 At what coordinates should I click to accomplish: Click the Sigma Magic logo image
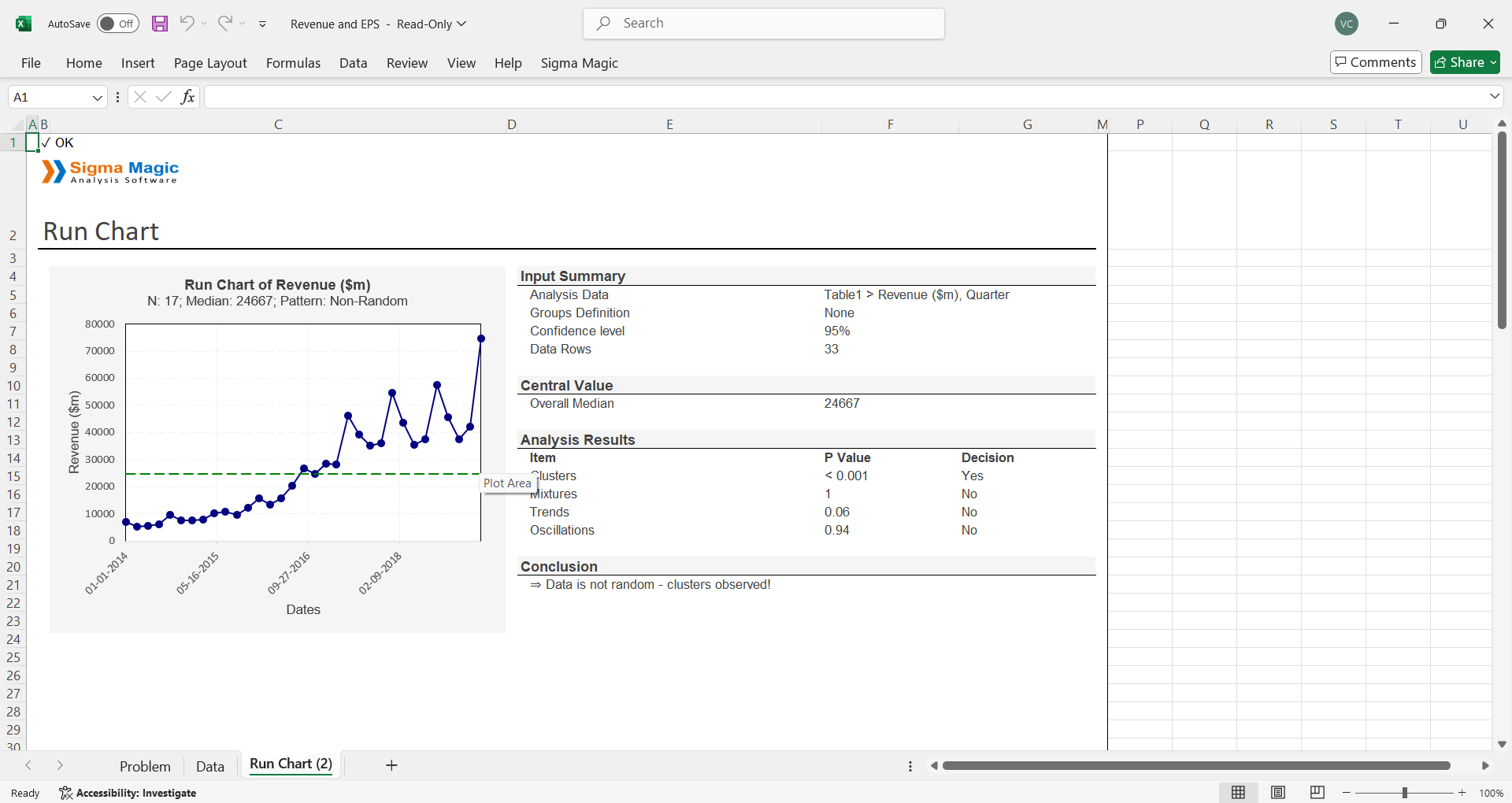[x=110, y=172]
